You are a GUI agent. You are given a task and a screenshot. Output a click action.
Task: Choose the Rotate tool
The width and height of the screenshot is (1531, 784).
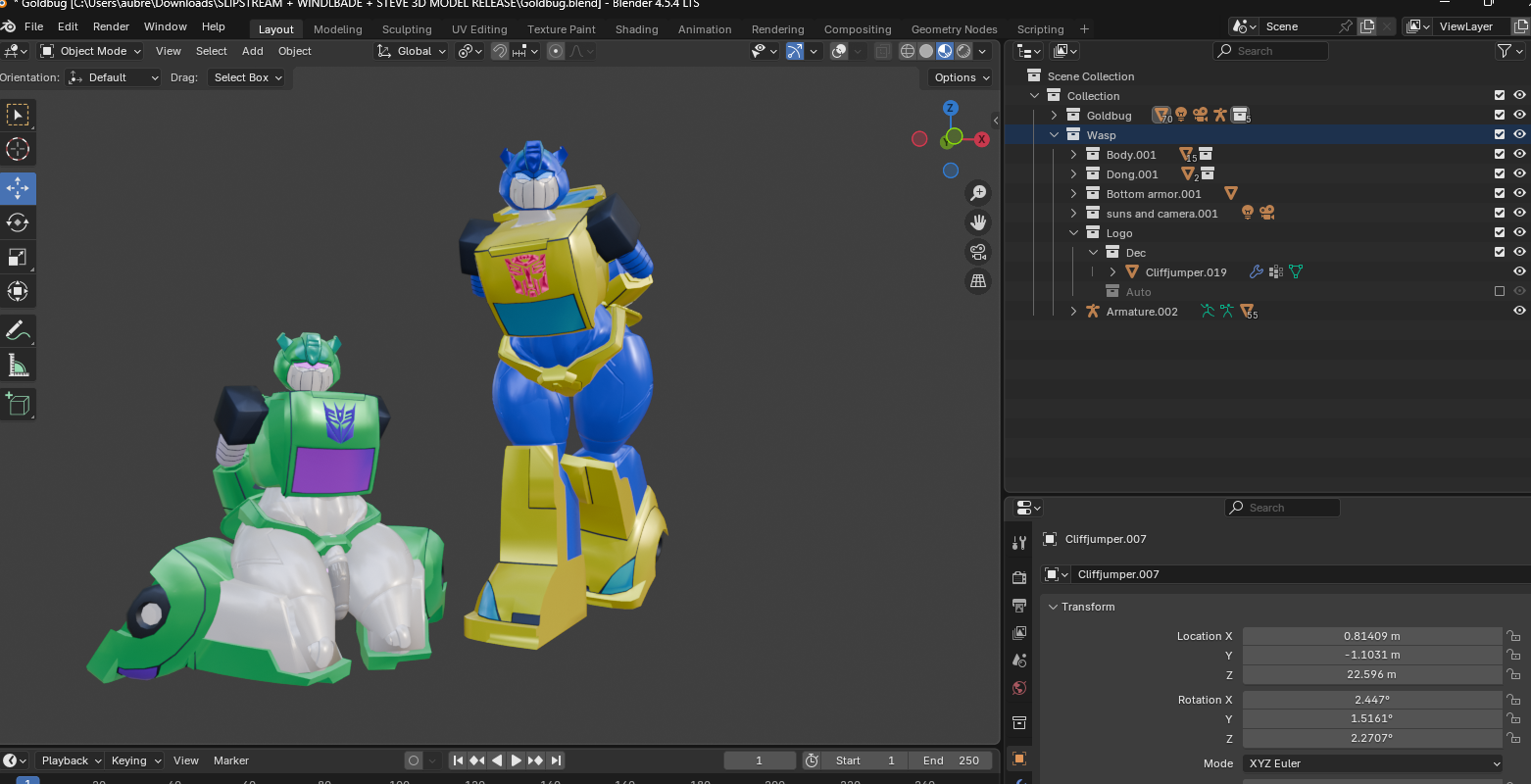(18, 222)
